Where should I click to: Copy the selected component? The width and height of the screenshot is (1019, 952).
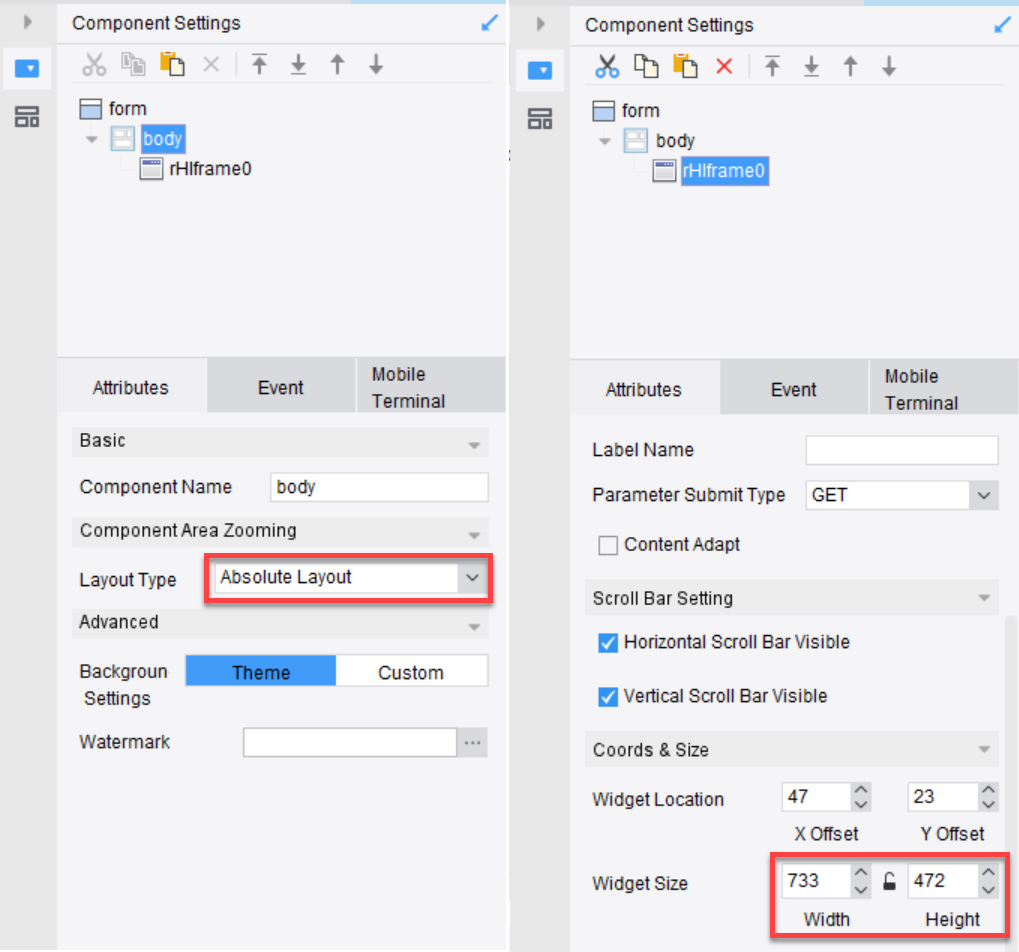click(x=646, y=66)
